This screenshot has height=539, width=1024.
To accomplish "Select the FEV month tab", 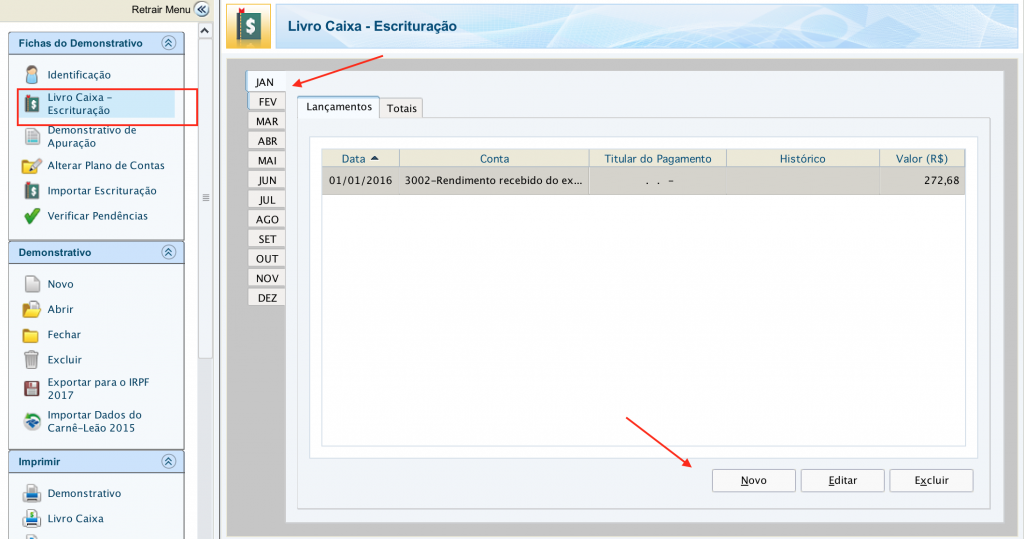I will tap(267, 102).
